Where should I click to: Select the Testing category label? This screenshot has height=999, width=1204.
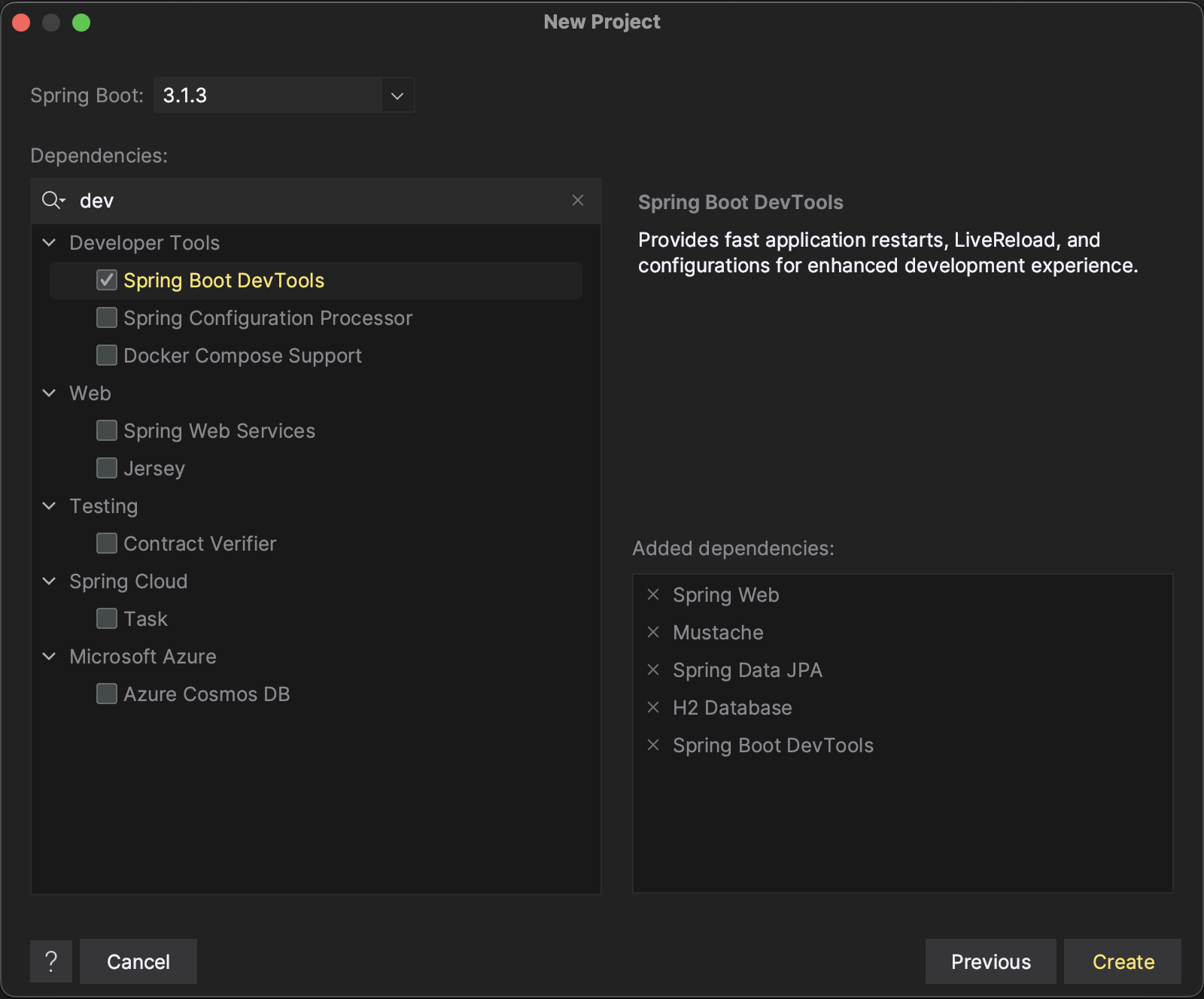click(104, 506)
